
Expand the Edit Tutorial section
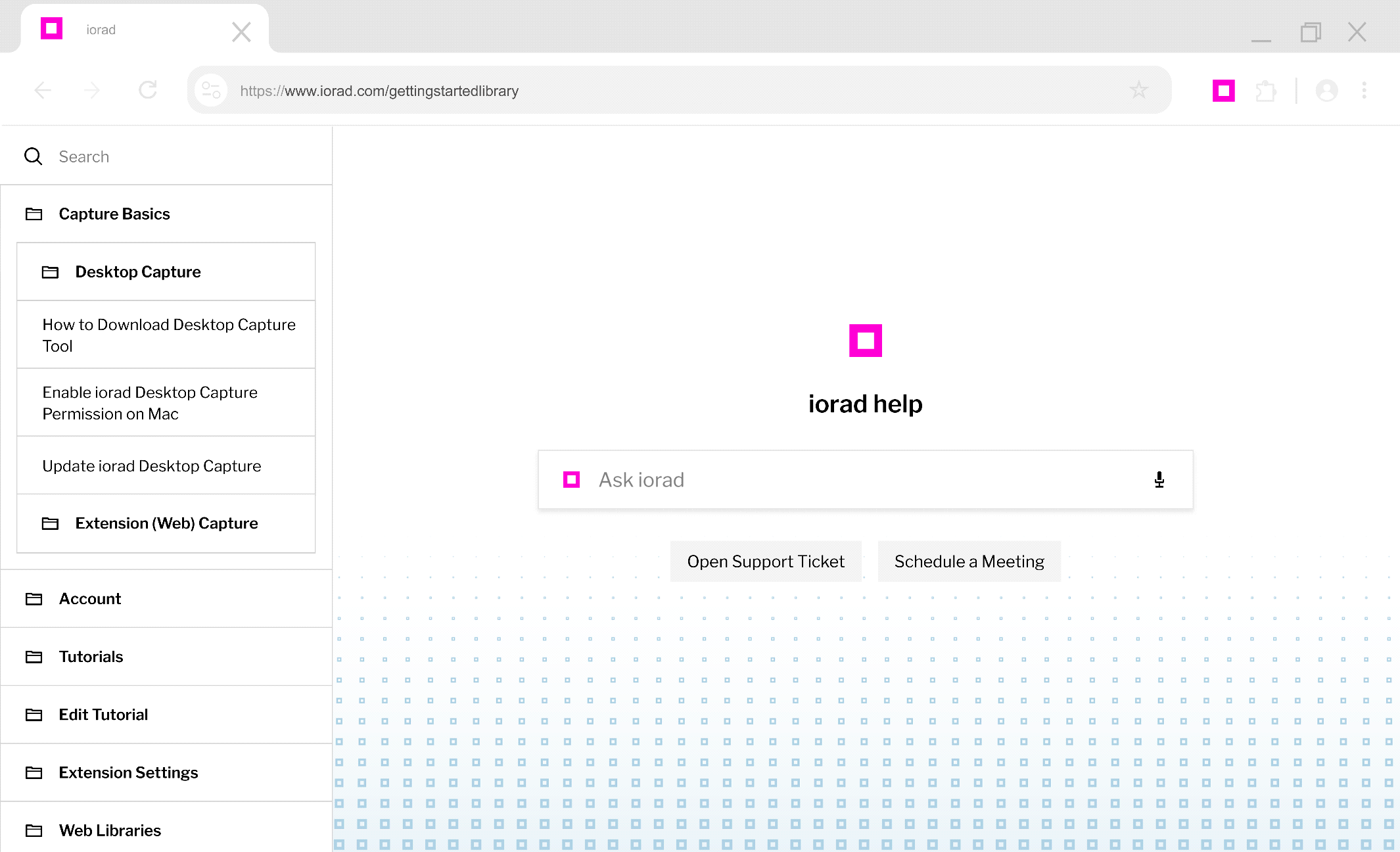(x=166, y=715)
